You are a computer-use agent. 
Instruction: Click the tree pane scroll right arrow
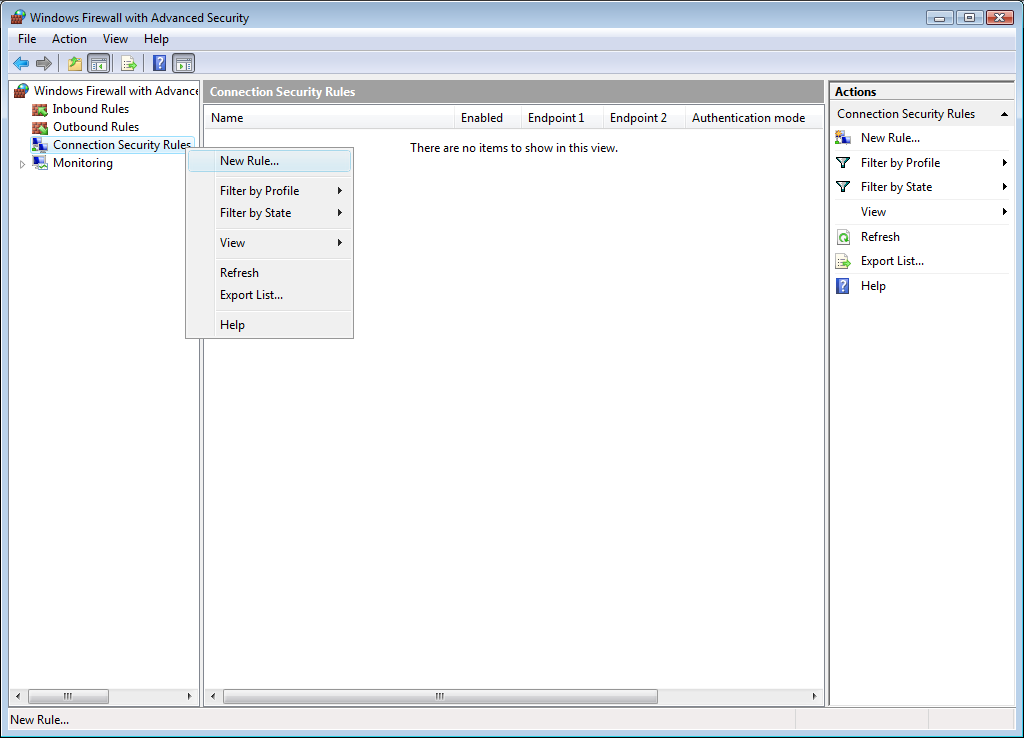tap(189, 697)
